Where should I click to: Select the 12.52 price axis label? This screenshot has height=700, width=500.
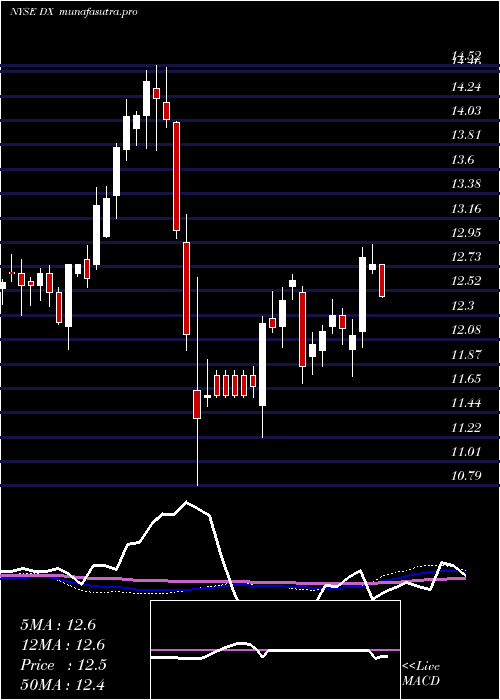[467, 281]
